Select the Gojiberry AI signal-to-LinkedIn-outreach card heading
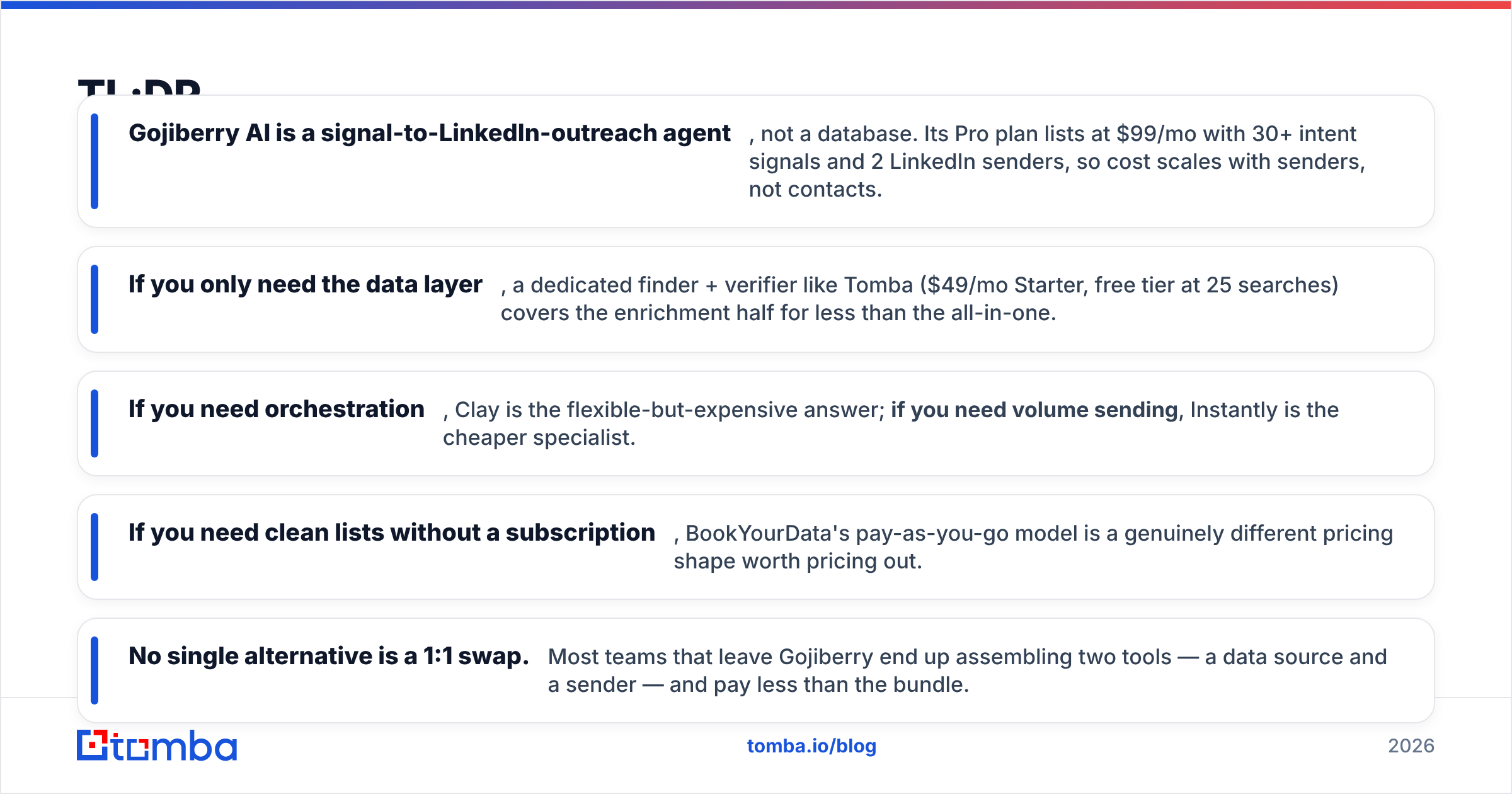Image resolution: width=1512 pixels, height=794 pixels. click(x=430, y=133)
